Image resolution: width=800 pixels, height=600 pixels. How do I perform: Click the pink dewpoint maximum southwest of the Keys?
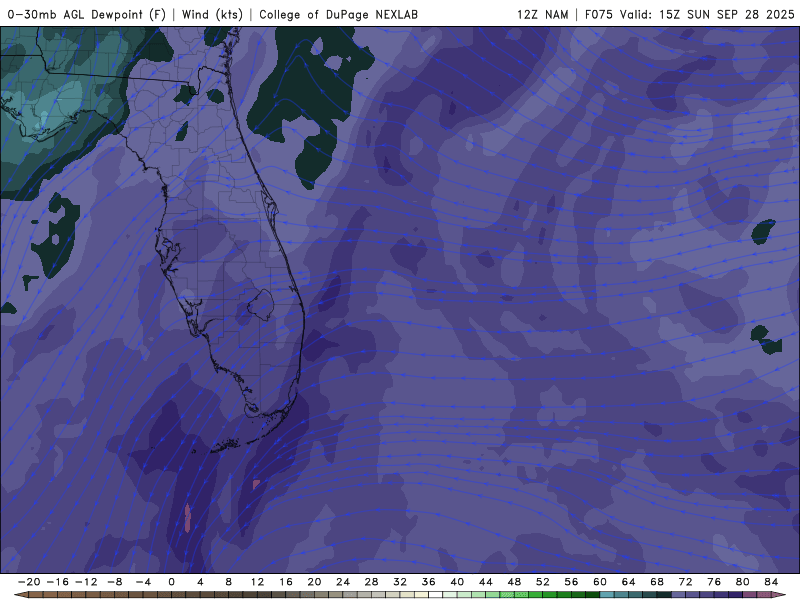(x=187, y=518)
